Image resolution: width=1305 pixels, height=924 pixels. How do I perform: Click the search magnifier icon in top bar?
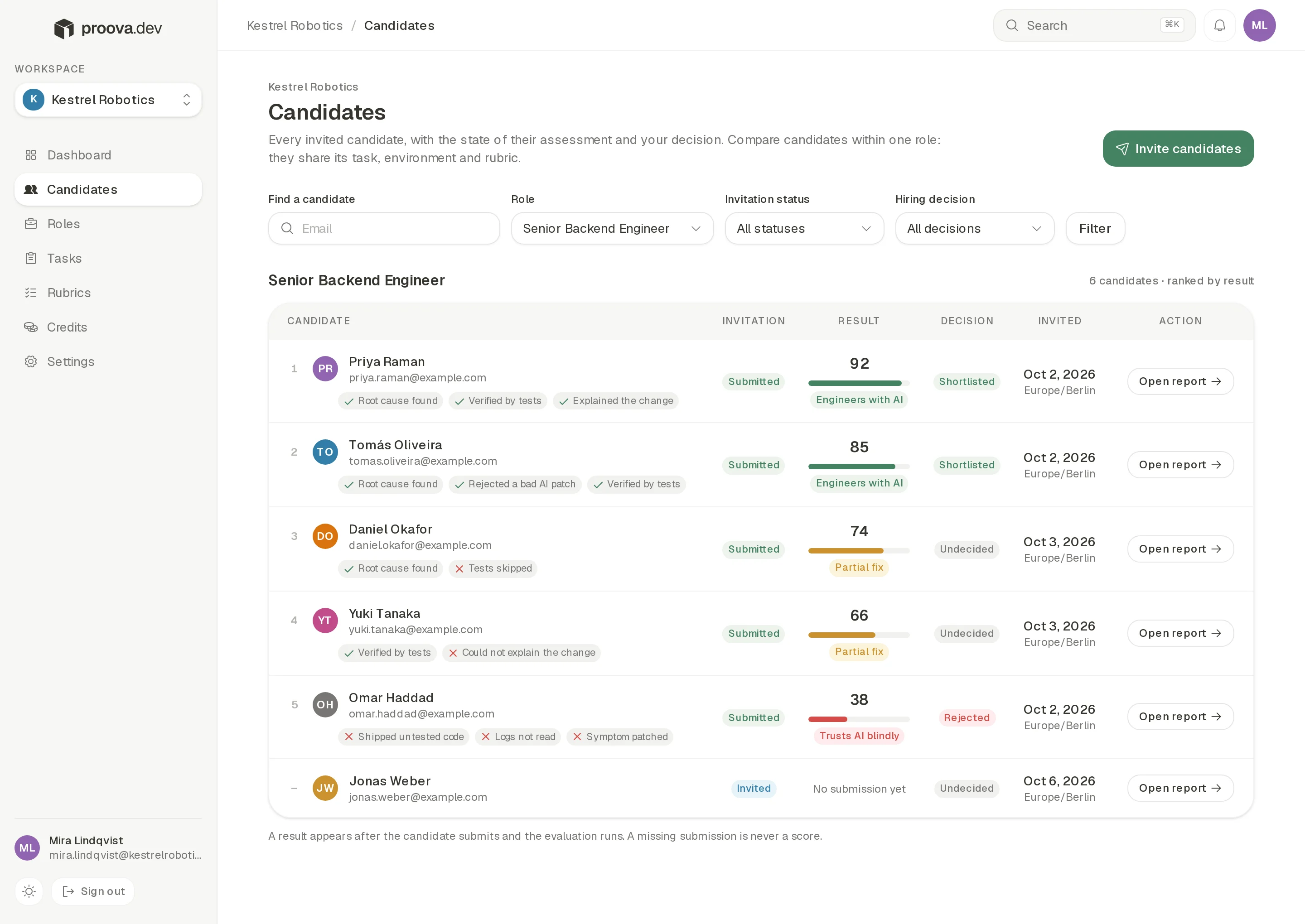1011,26
